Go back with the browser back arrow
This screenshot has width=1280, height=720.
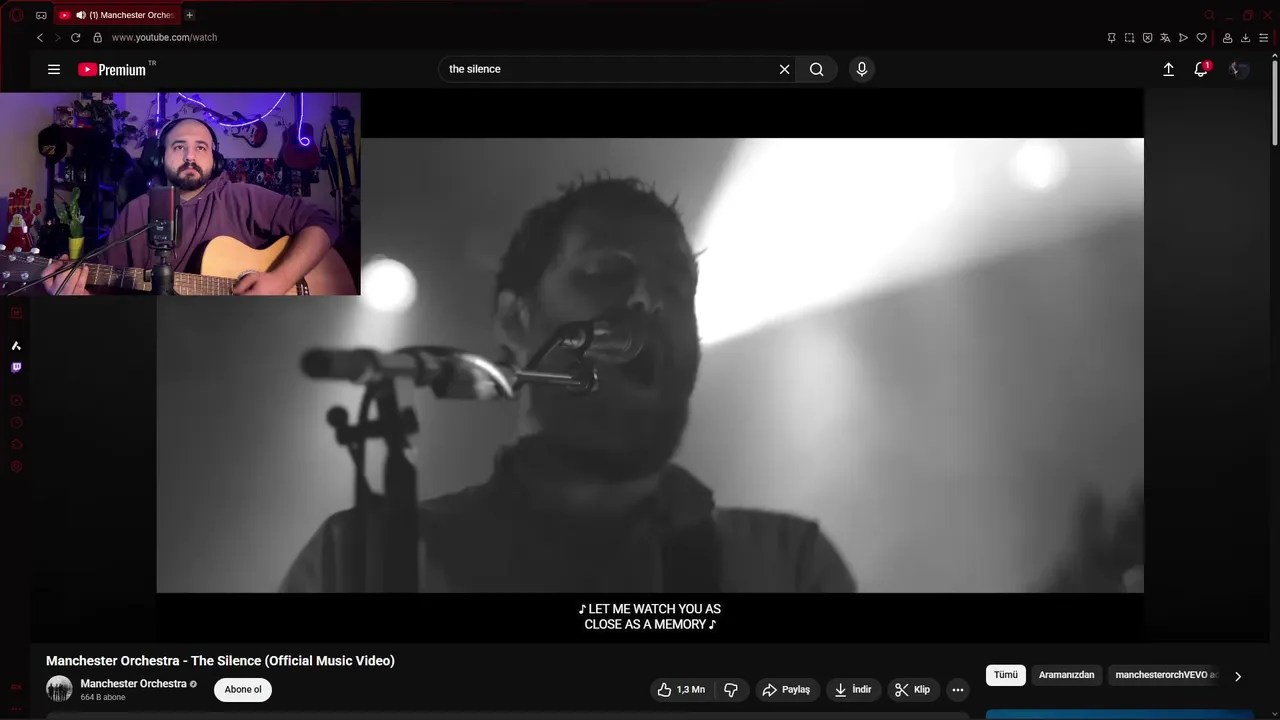(x=40, y=37)
